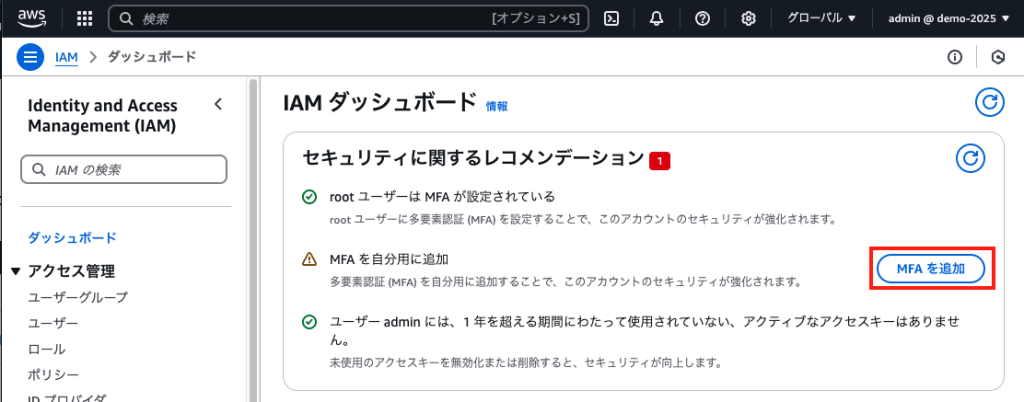Focus the top AWS 検索 search field
Image resolution: width=1024 pixels, height=402 pixels.
(349, 18)
